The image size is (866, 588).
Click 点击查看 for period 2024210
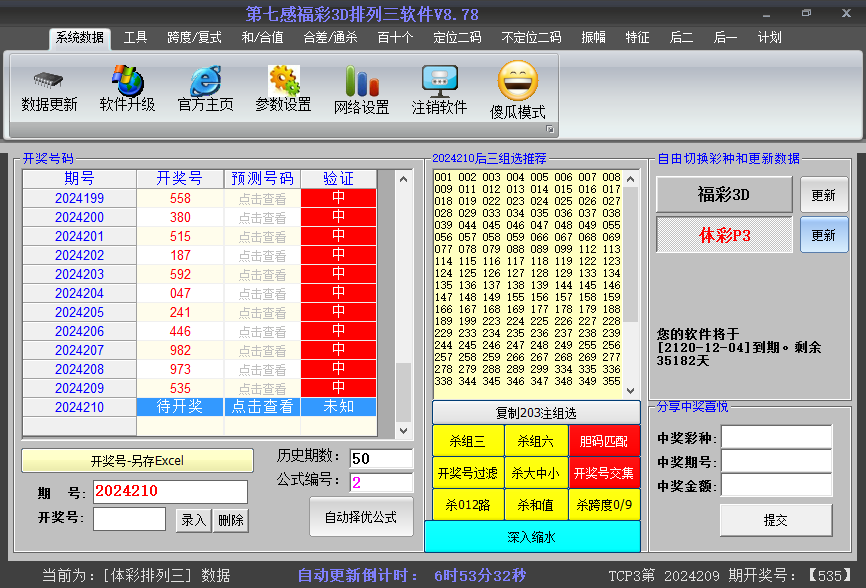[262, 407]
